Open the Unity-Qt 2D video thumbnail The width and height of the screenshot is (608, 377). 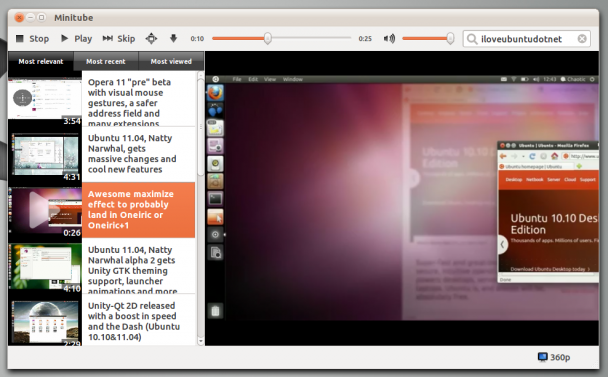(45, 323)
